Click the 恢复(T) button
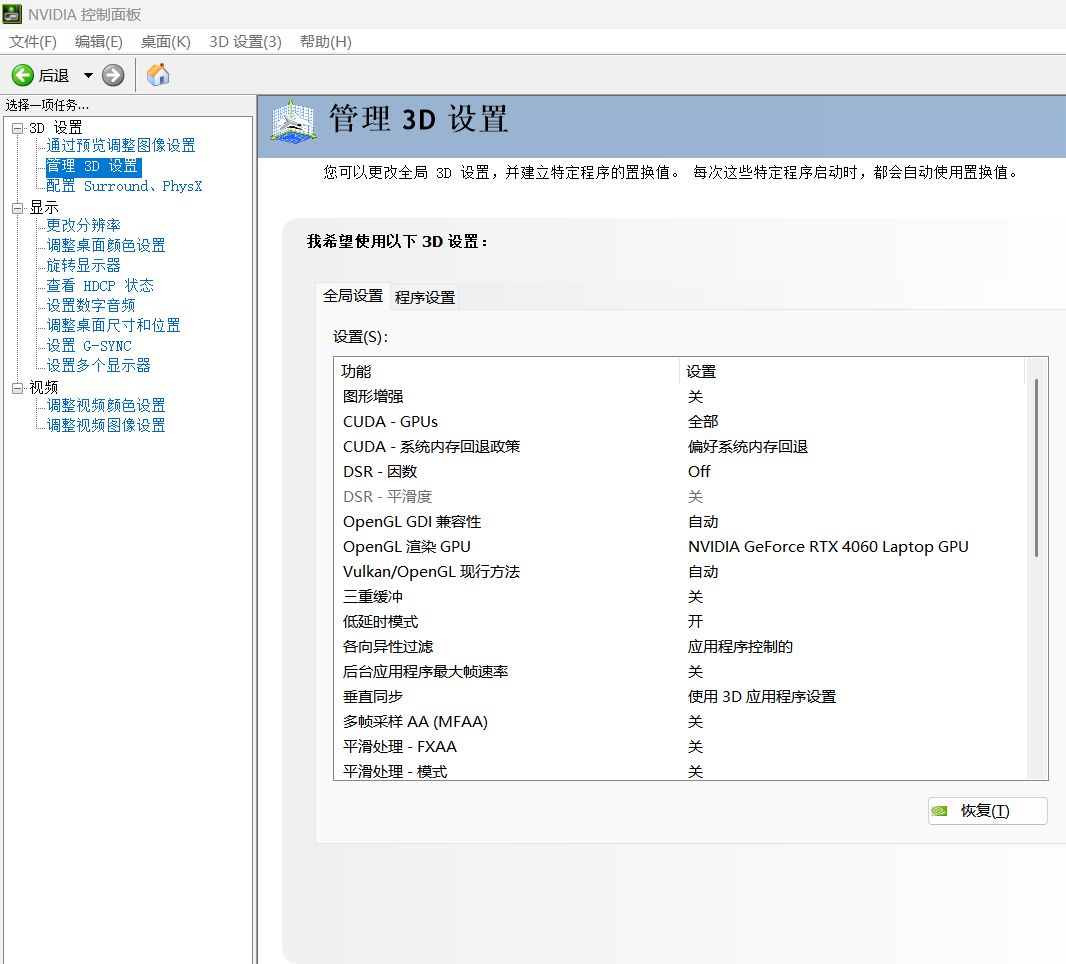This screenshot has width=1066, height=964. pos(987,810)
